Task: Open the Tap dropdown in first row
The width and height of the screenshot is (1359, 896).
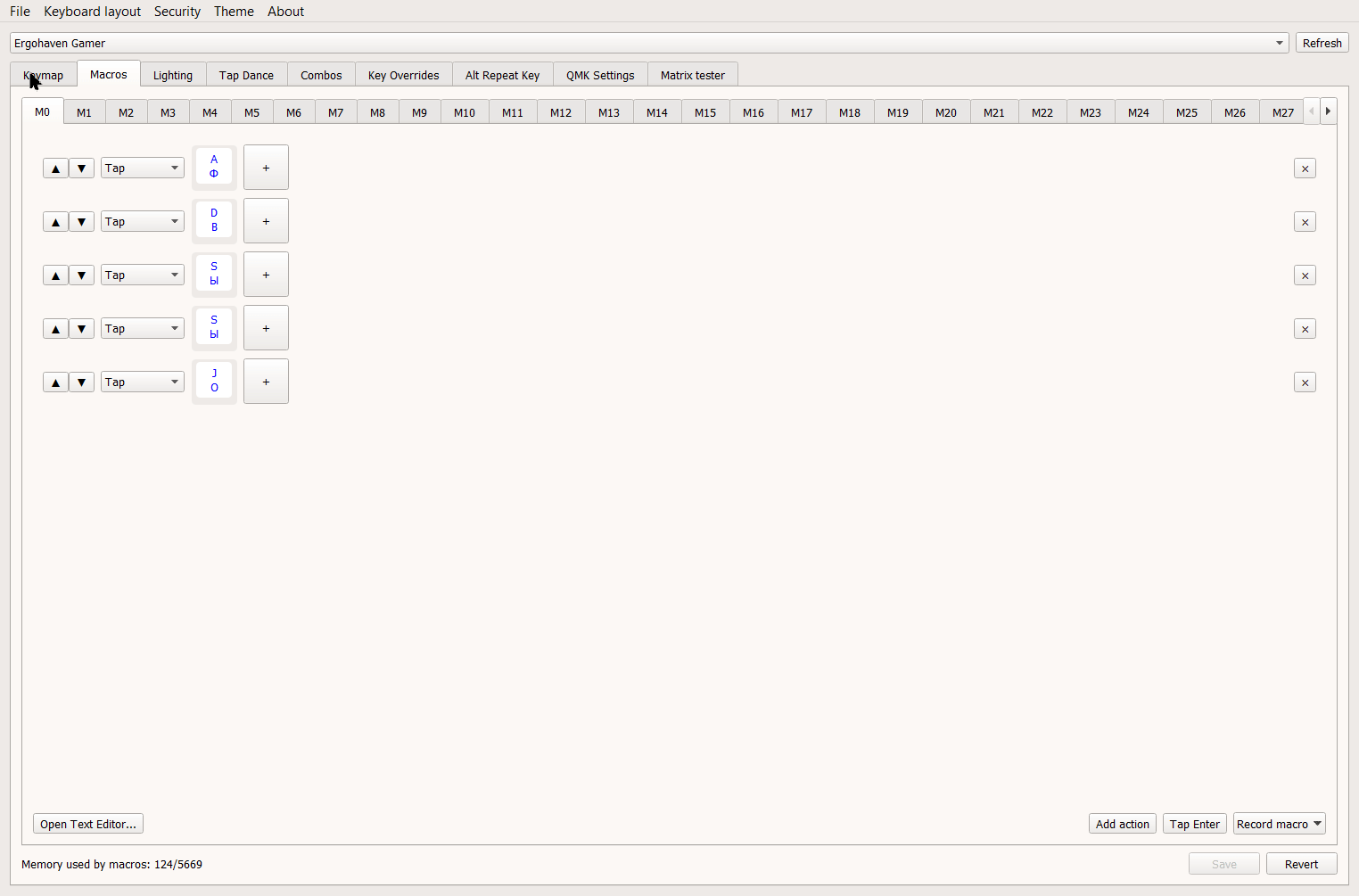Action: coord(142,169)
